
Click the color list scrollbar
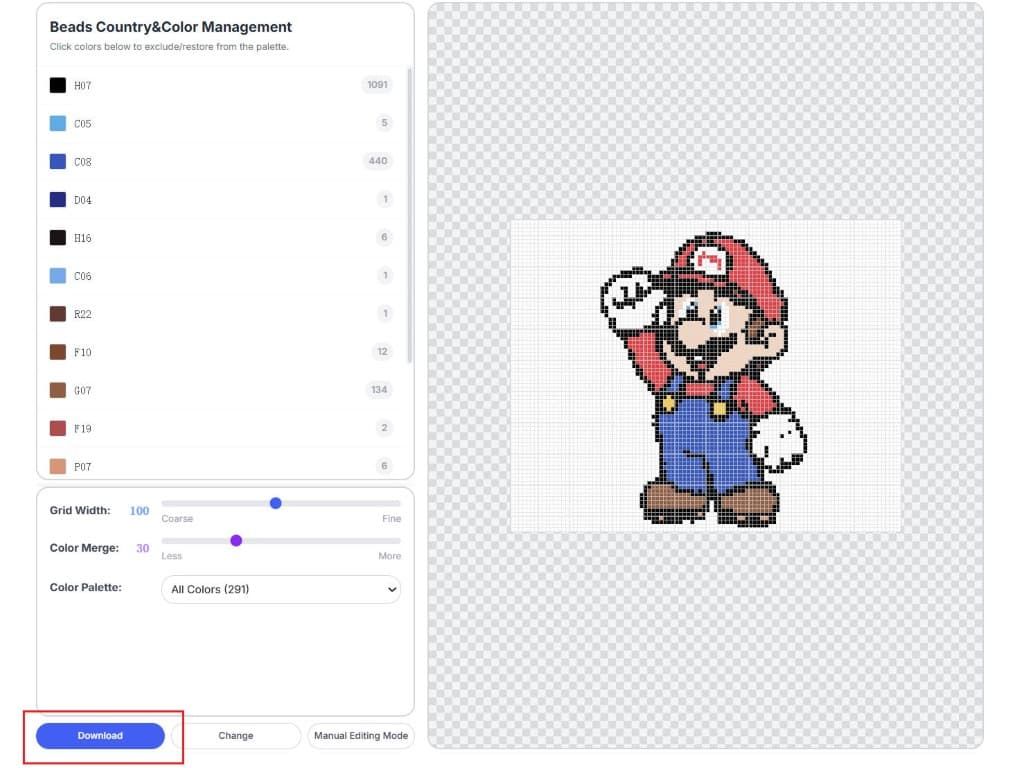coord(409,215)
